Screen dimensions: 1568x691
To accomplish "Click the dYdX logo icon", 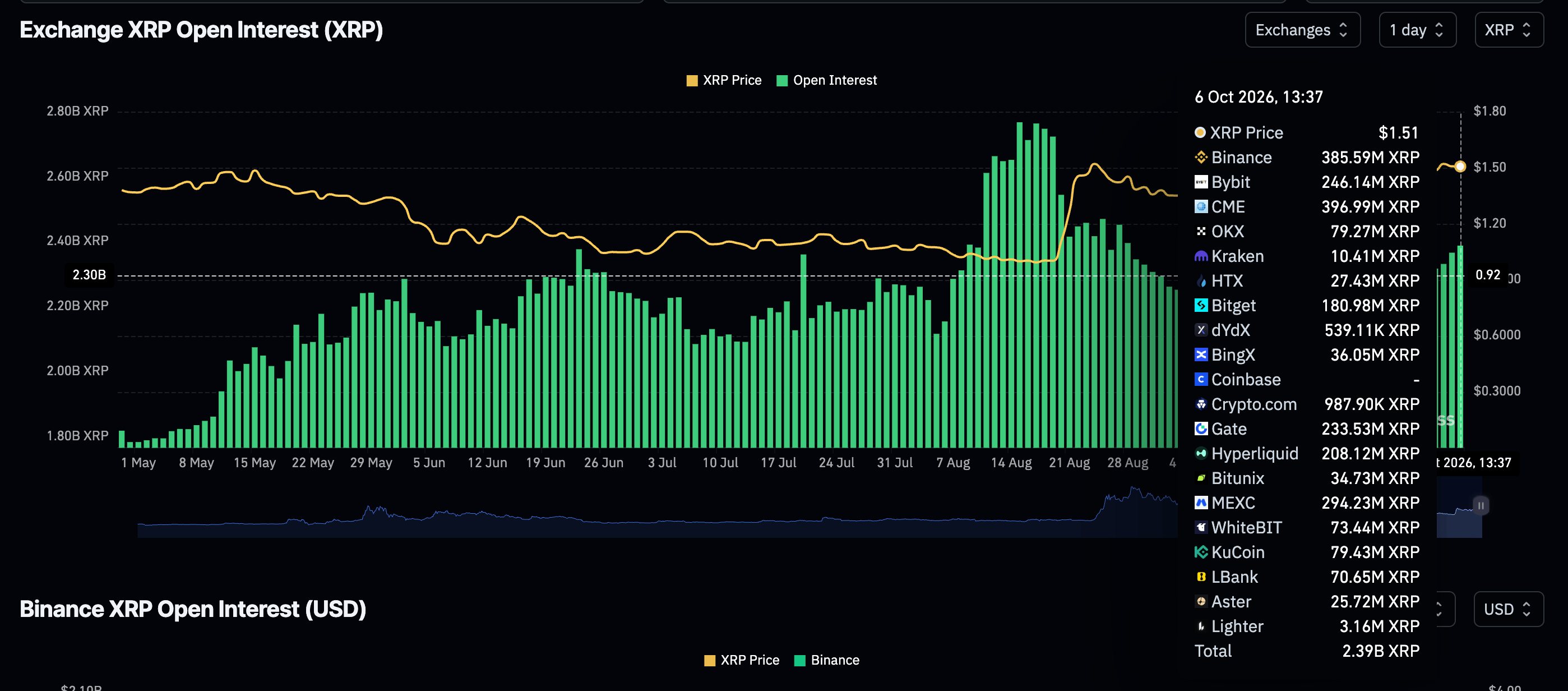I will pos(1200,330).
